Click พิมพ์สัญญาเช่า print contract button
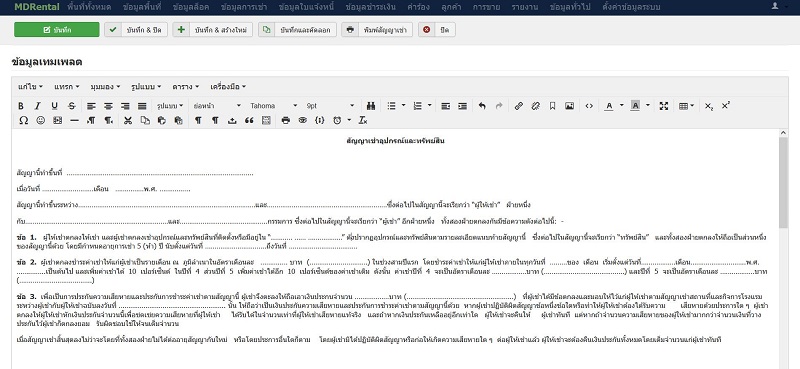Screen dimensions: 800x369 377,30
